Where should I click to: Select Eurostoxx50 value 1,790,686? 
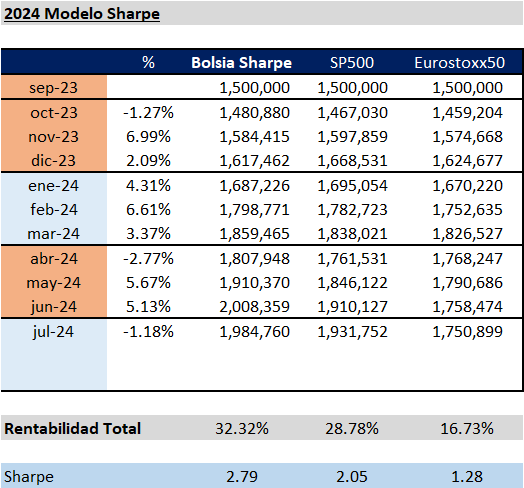[468, 283]
